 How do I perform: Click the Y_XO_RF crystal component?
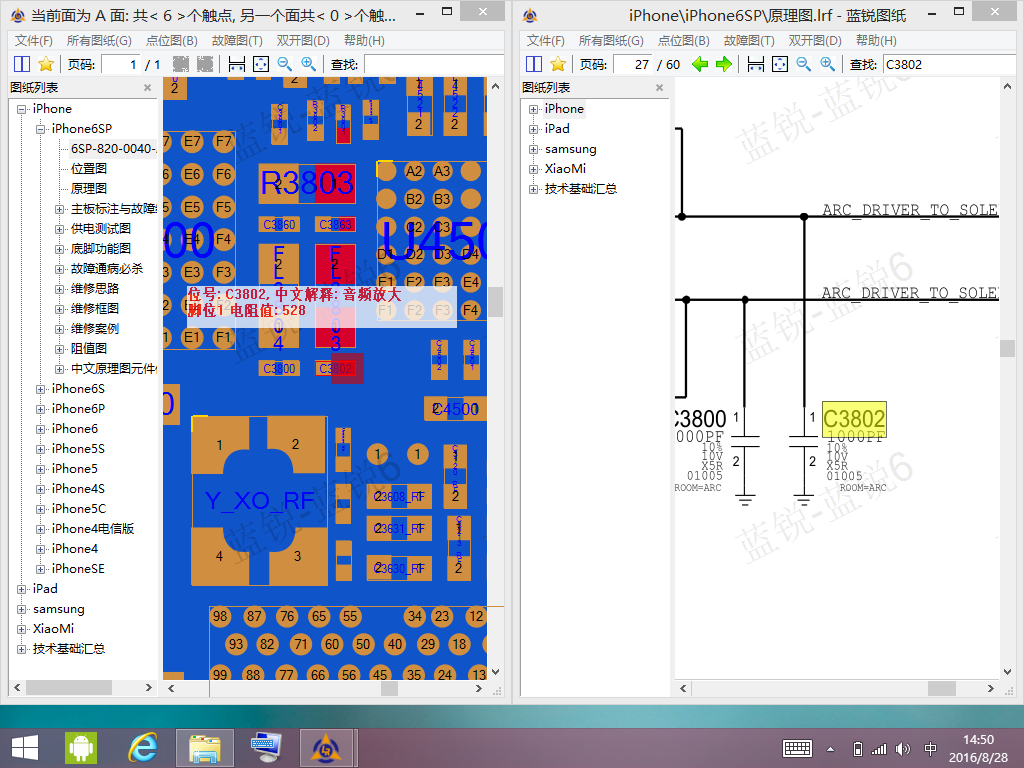coord(259,501)
